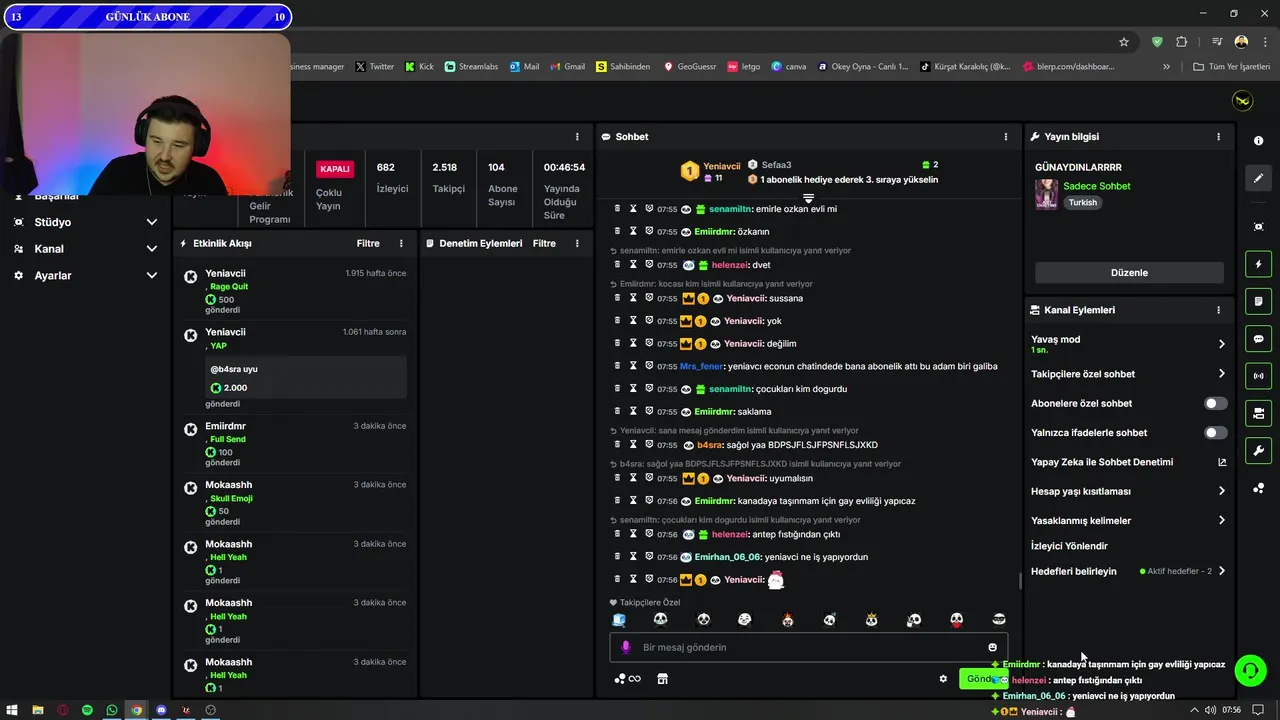
Task: Open Spotify from the taskbar
Action: [87, 710]
